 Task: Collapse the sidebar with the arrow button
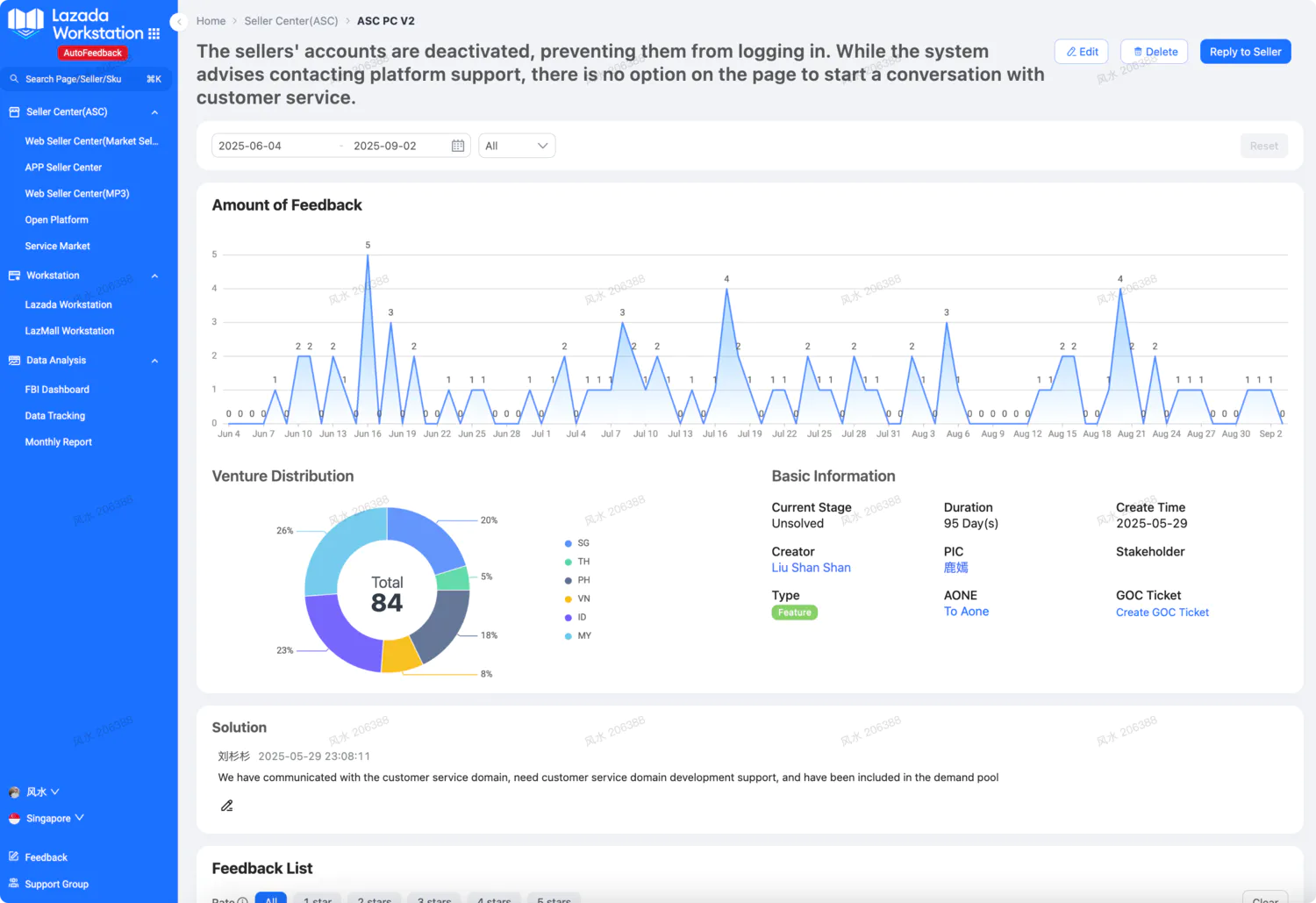[x=179, y=21]
